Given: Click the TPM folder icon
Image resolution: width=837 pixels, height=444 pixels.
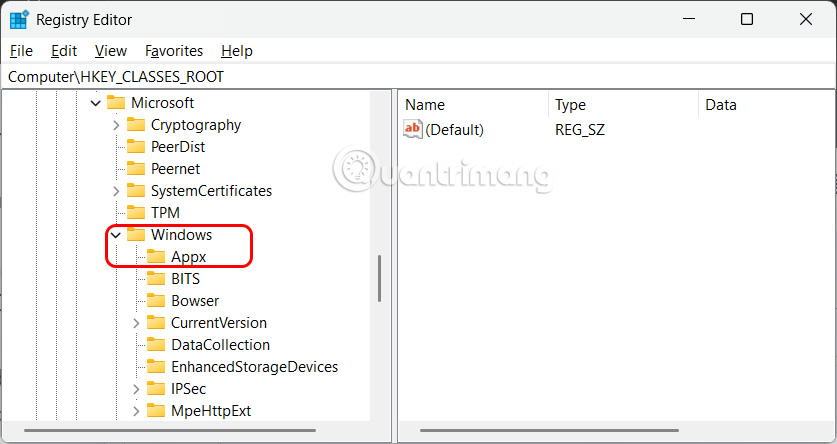Looking at the screenshot, I should [x=136, y=212].
